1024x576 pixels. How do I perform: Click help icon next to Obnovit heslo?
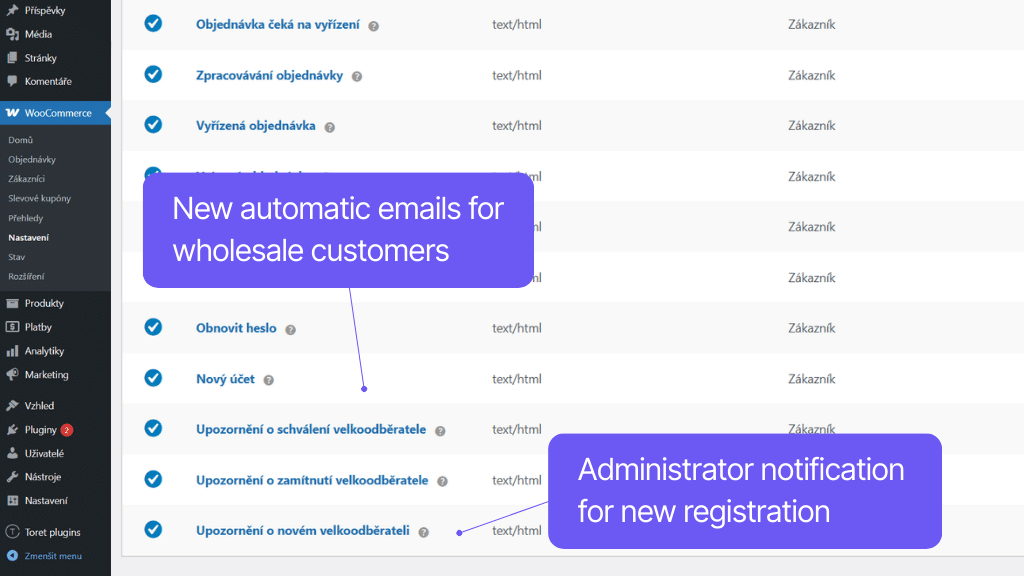click(291, 330)
